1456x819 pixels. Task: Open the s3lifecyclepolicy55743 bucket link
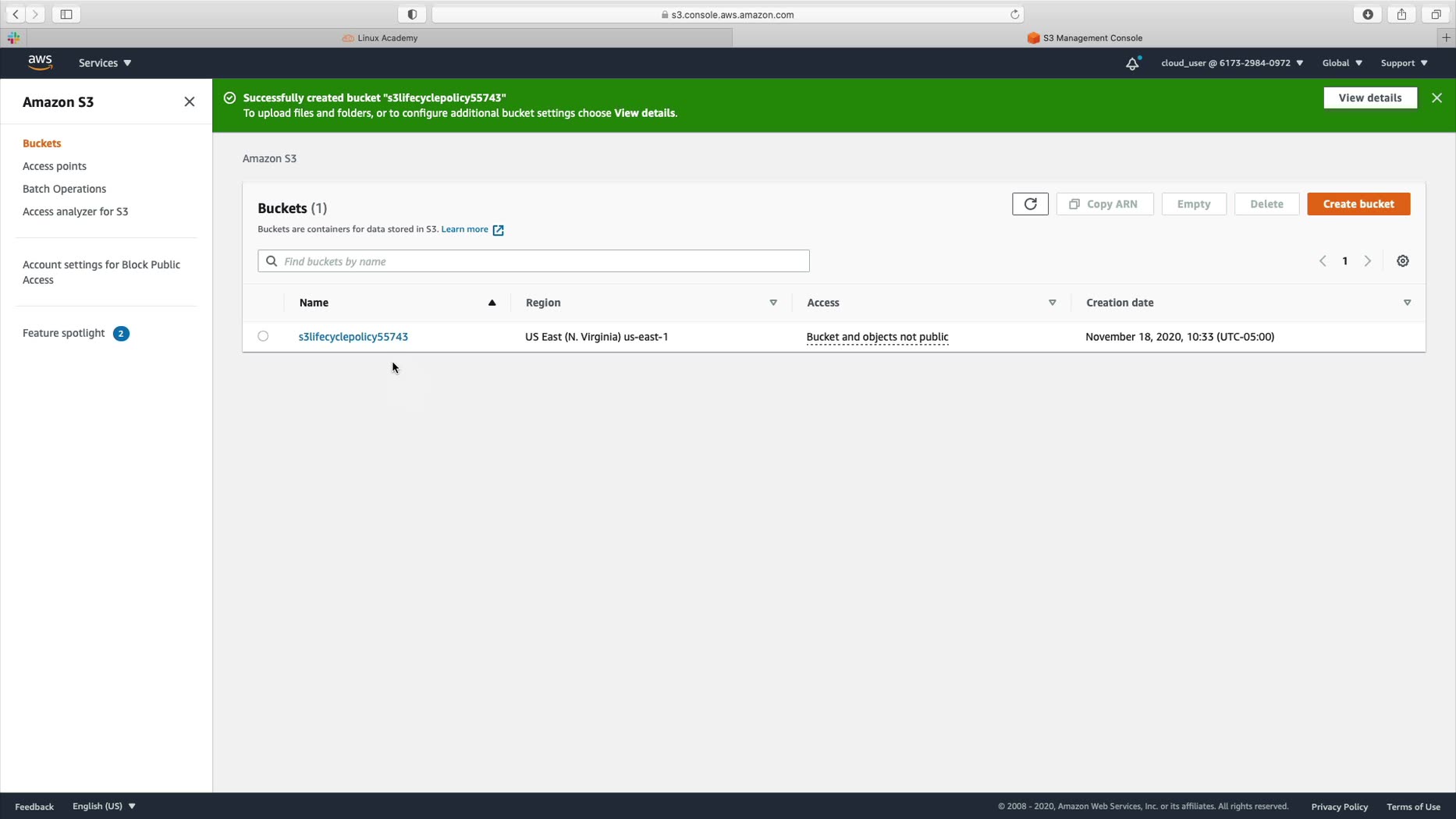(x=353, y=337)
